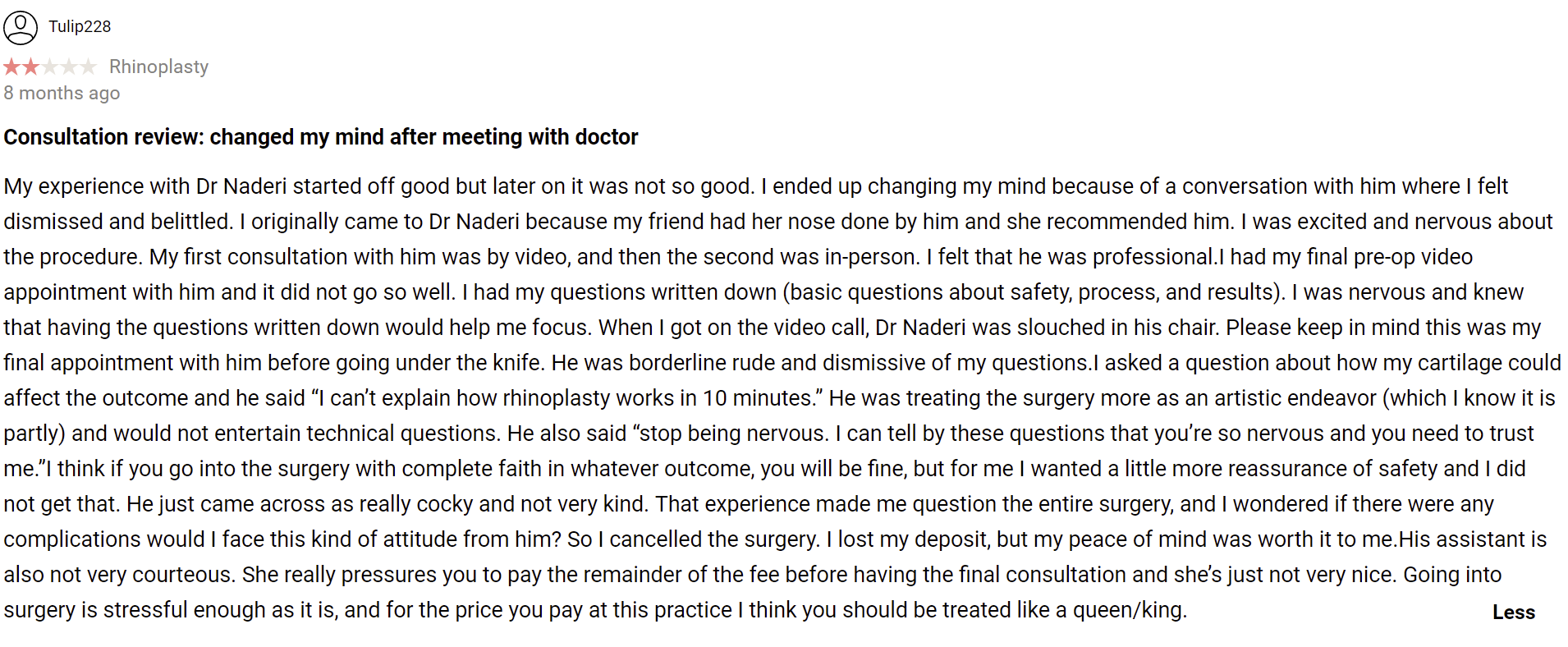The width and height of the screenshot is (1568, 647).
Task: Open the Tulip228 username profile link
Action: [x=80, y=26]
